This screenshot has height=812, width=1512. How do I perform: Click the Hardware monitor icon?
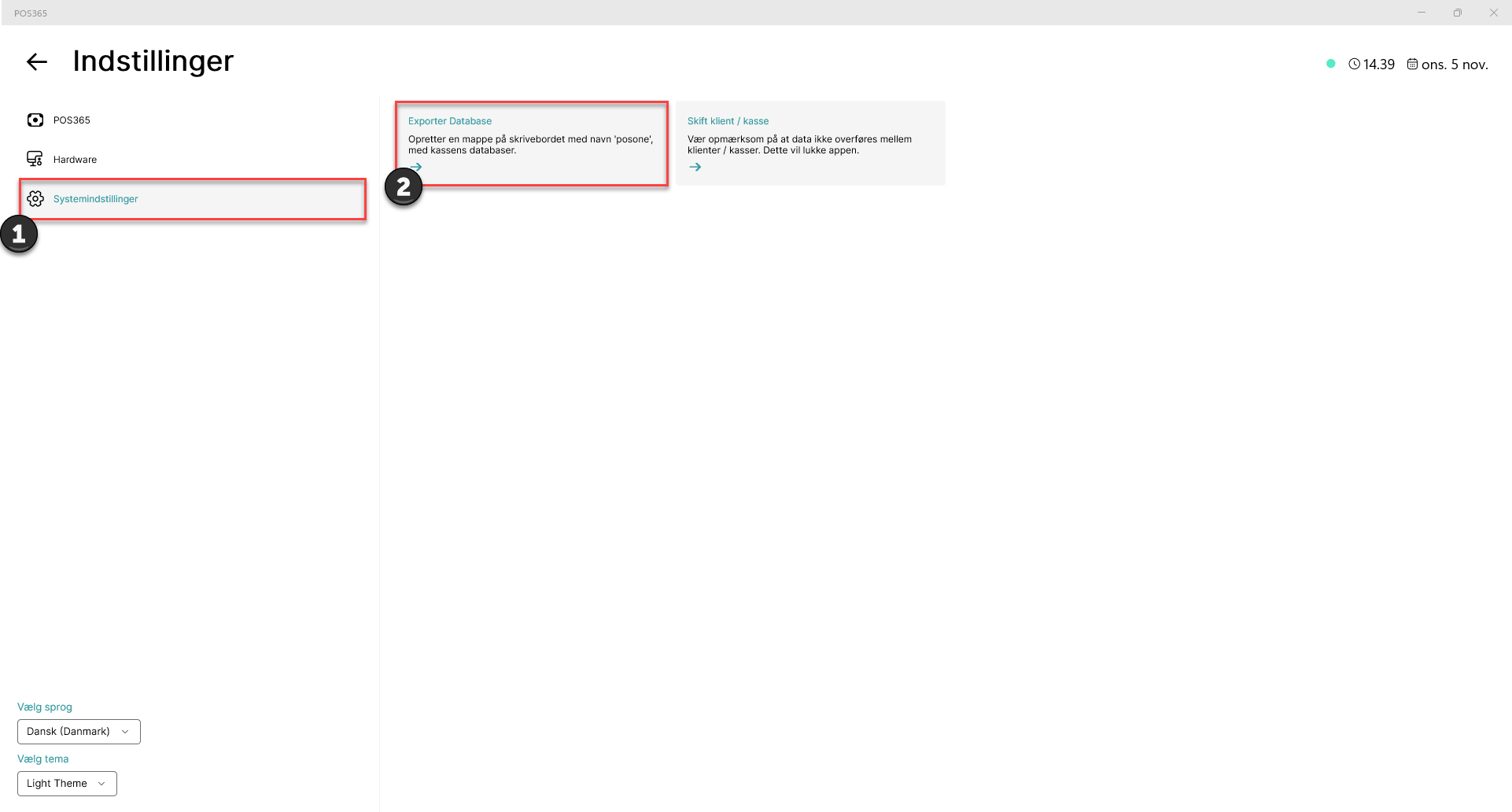tap(35, 159)
